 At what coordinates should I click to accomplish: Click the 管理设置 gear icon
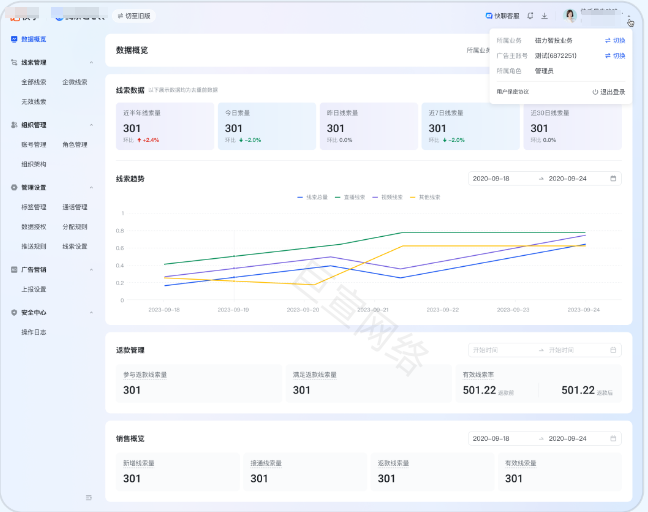pos(14,187)
